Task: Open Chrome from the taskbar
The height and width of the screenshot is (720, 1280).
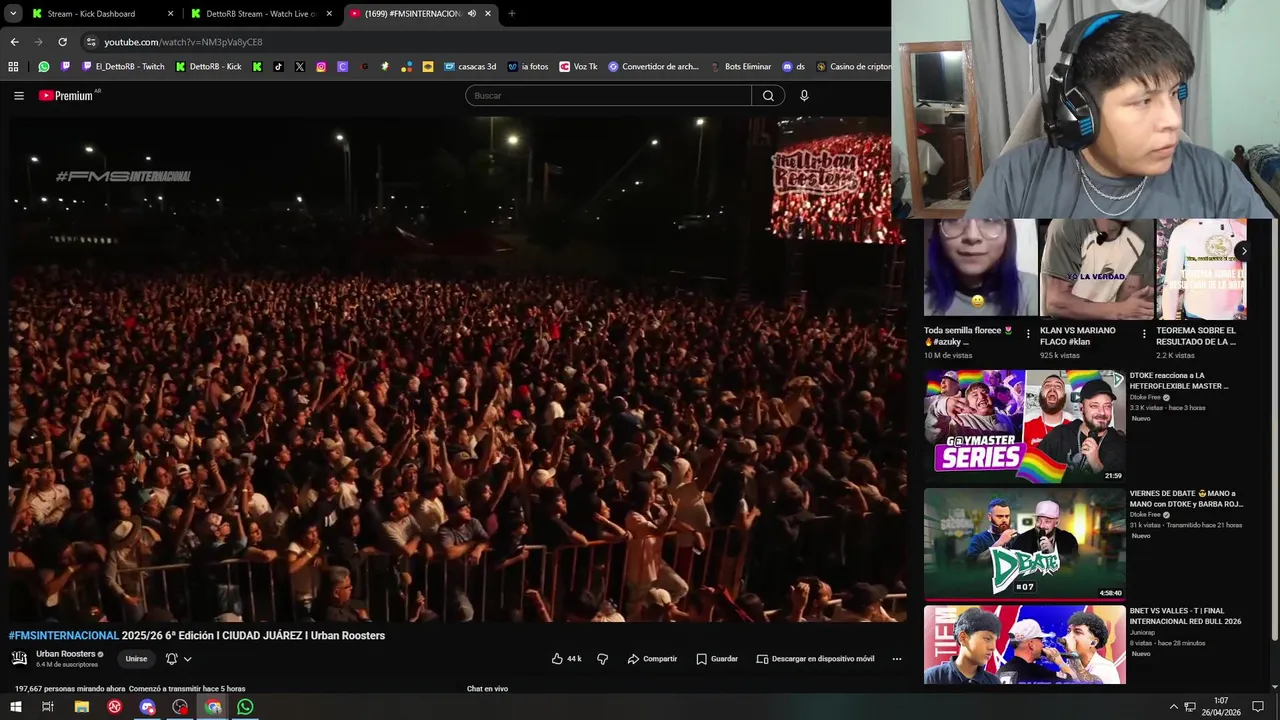Action: [x=213, y=707]
